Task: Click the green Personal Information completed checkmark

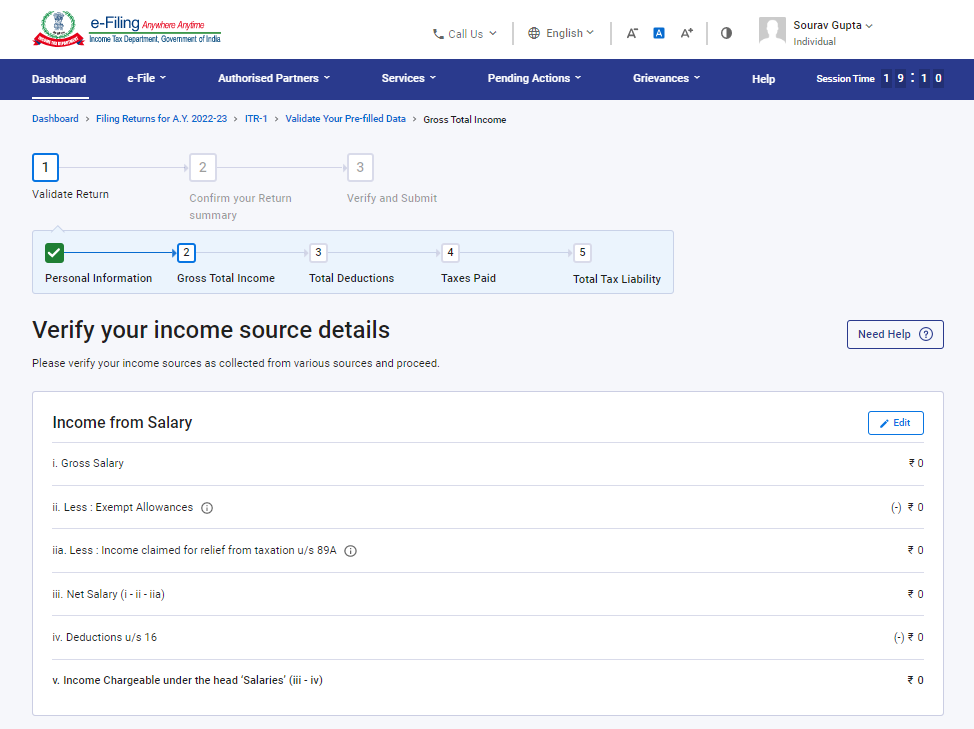Action: (55, 253)
